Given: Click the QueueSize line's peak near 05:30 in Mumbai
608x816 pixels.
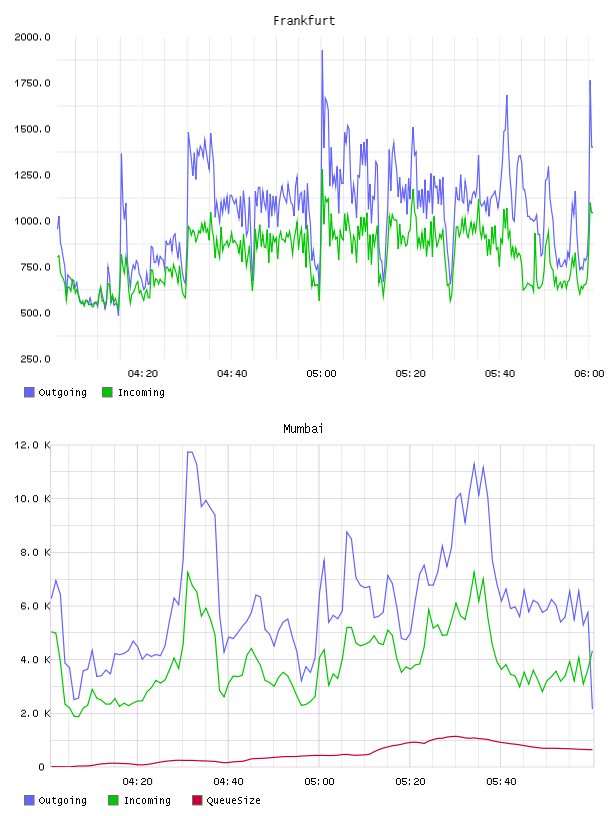Looking at the screenshot, I should pos(454,736).
